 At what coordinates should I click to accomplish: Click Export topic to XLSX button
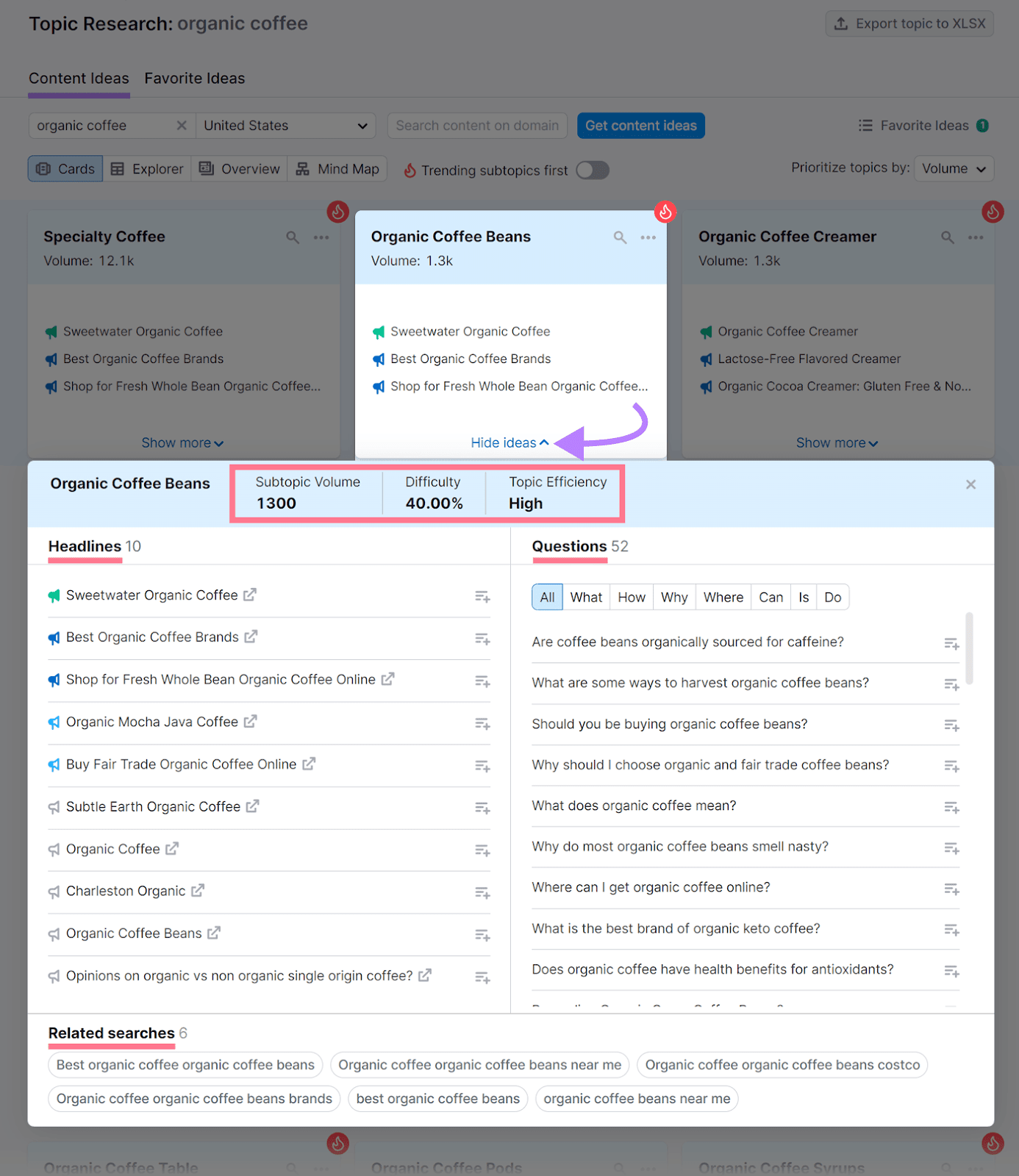click(x=909, y=24)
